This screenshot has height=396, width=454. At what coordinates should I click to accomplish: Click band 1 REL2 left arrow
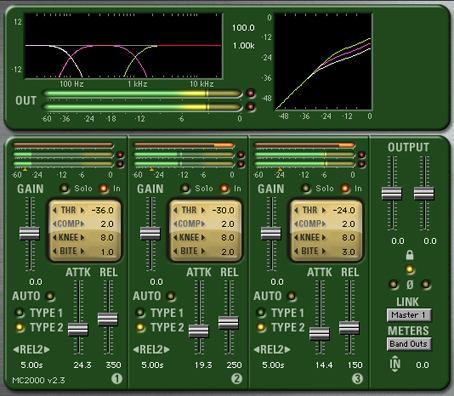click(x=16, y=350)
